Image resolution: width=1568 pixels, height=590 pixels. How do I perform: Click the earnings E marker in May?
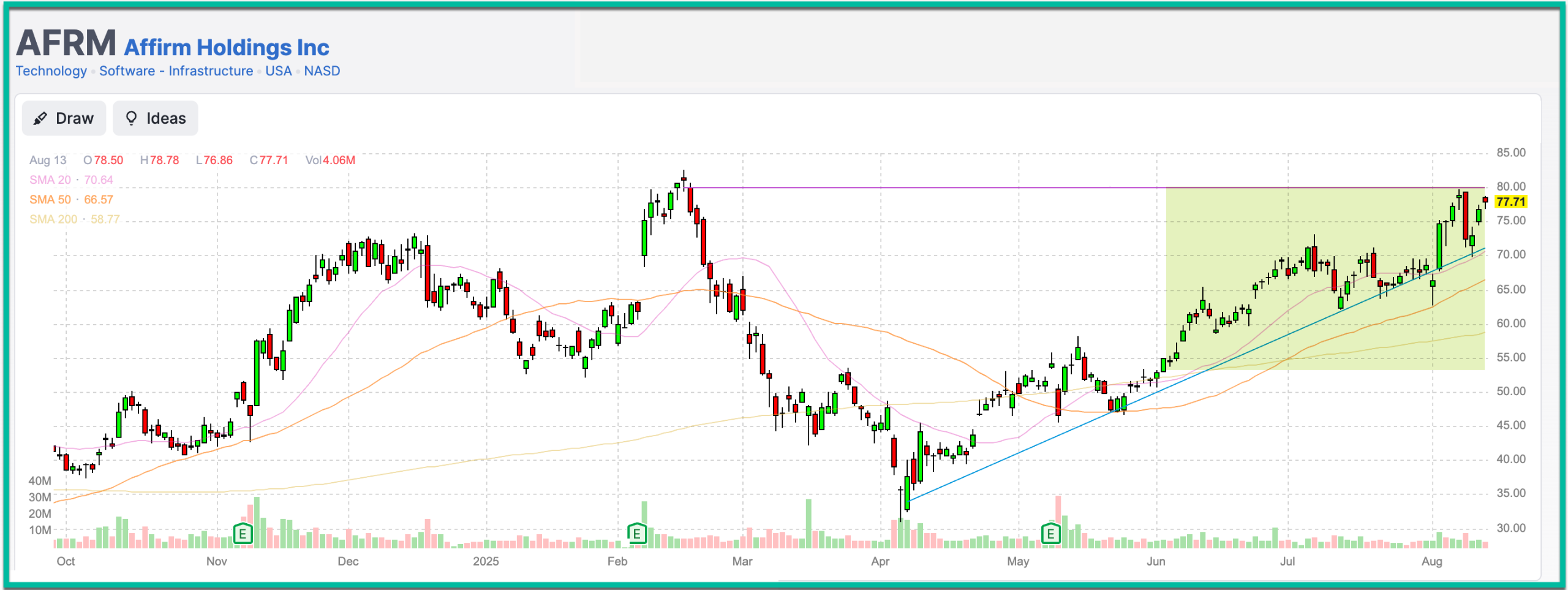[1051, 534]
